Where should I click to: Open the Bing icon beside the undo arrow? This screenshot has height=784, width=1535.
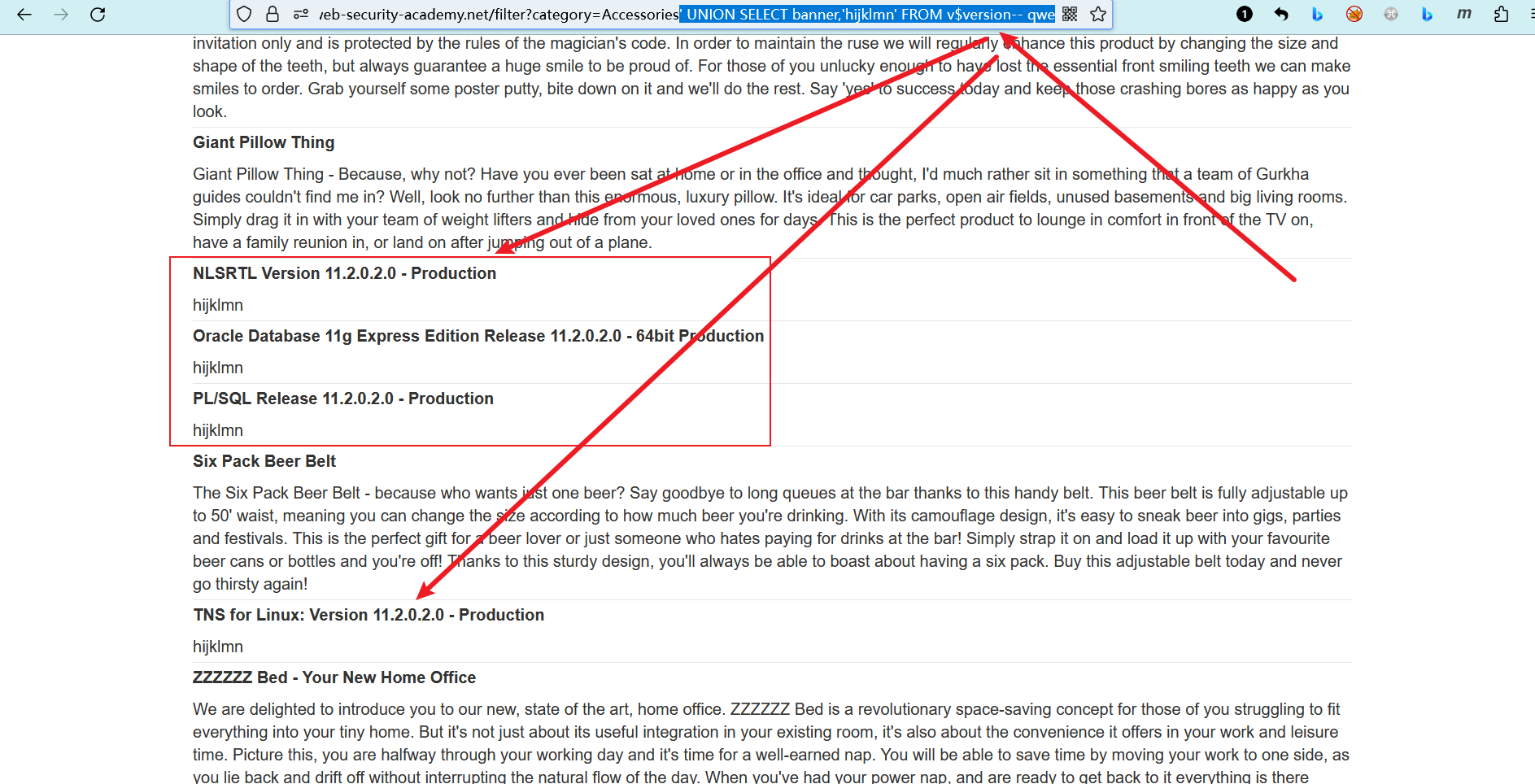pyautogui.click(x=1318, y=14)
